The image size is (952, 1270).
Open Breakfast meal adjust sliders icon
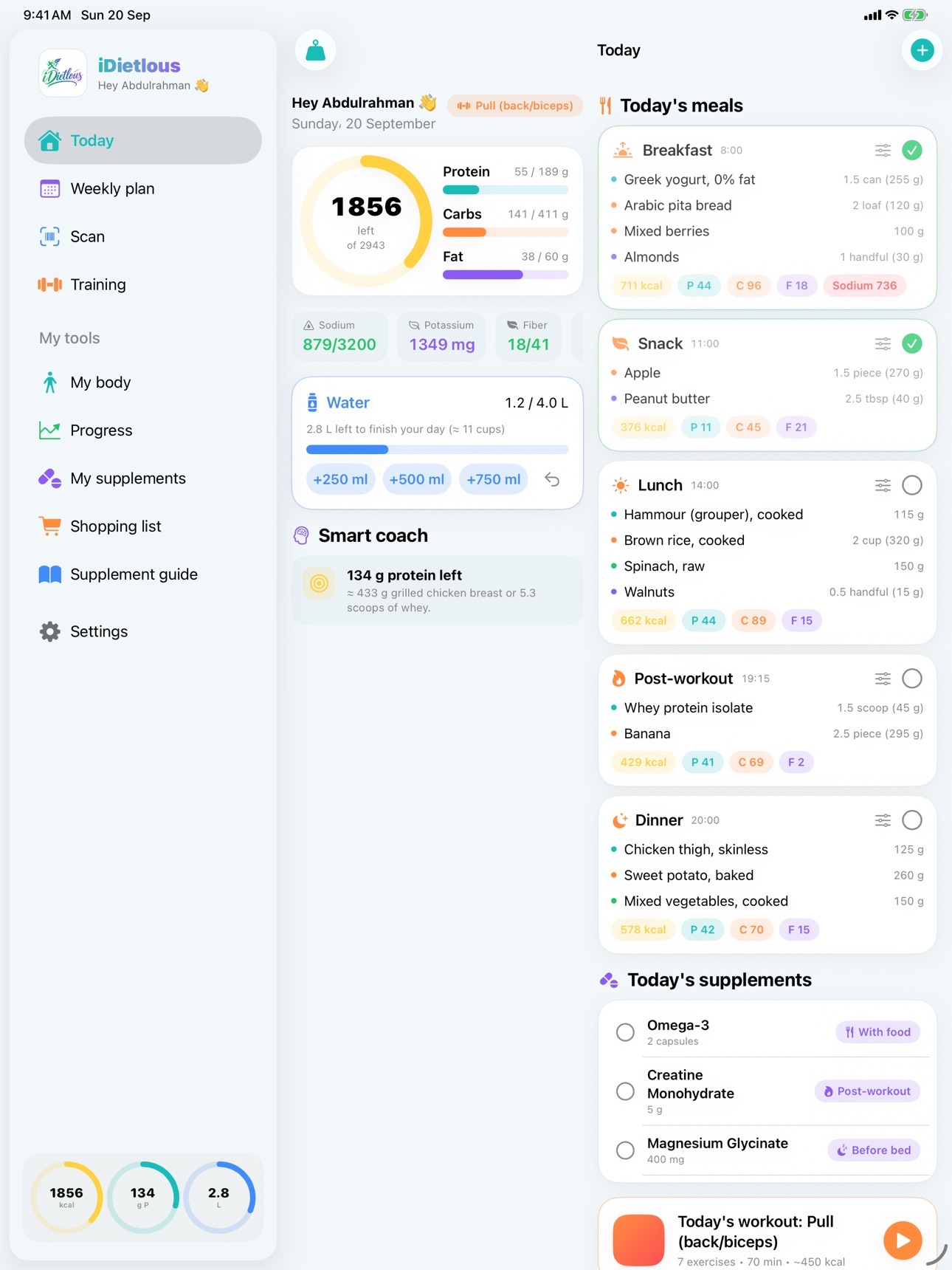click(883, 151)
